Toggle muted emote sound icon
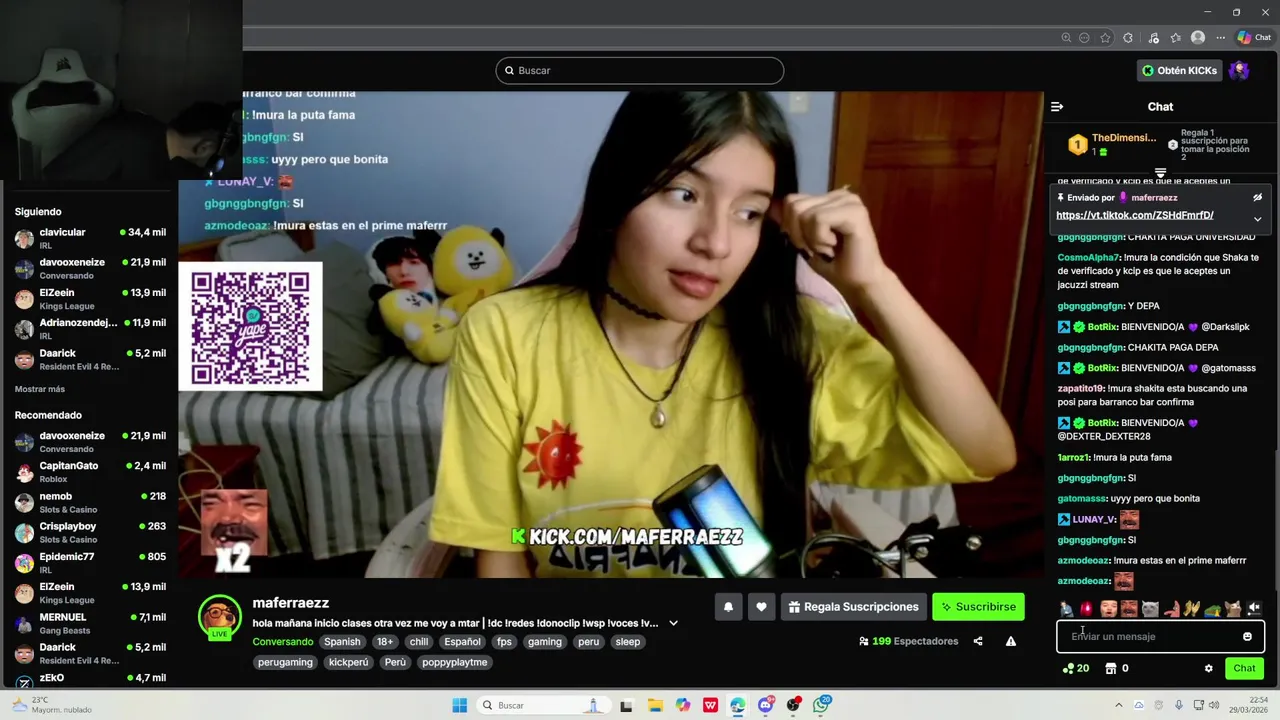This screenshot has width=1280, height=720. [x=1254, y=608]
